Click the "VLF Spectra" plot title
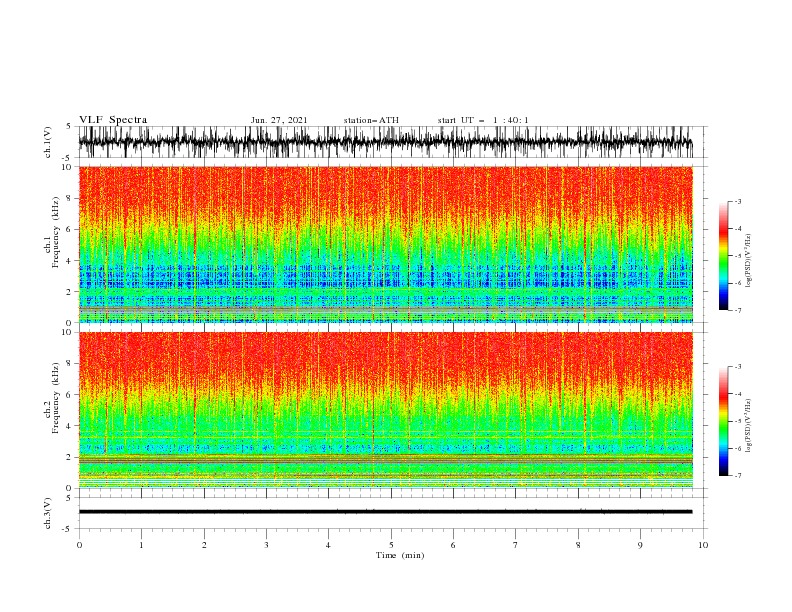The width and height of the screenshot is (792, 612). coord(113,120)
